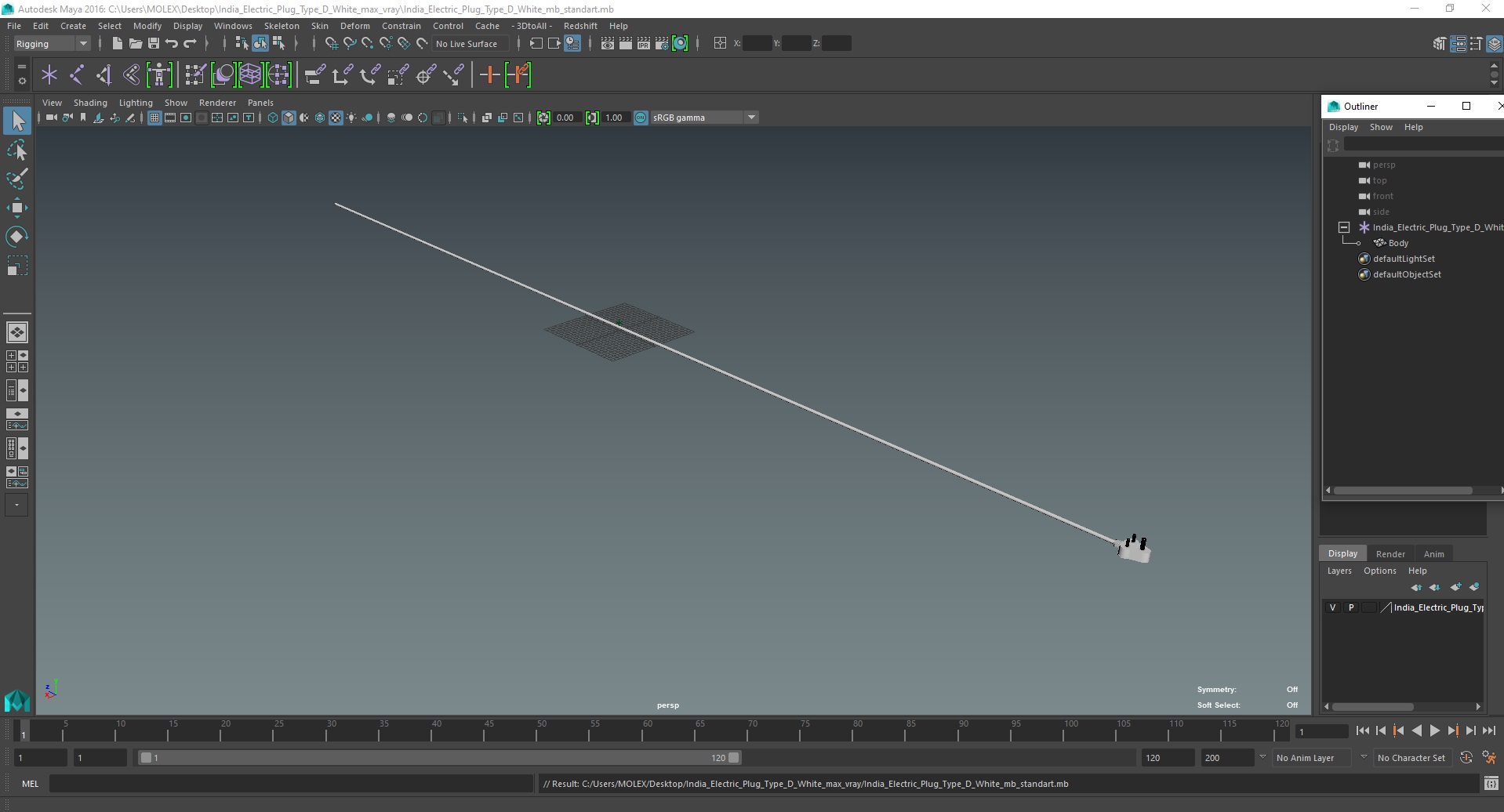Click the shelf options gear menu
The height and width of the screenshot is (812, 1504).
21,80
